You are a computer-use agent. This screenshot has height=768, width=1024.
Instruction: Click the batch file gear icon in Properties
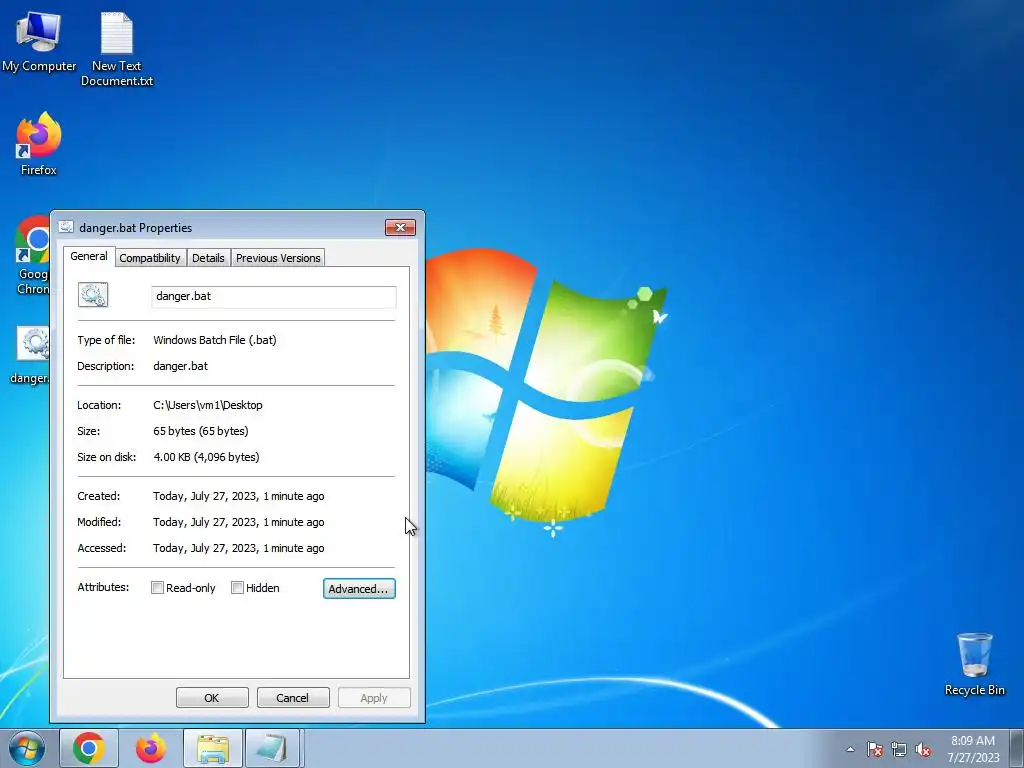click(93, 295)
